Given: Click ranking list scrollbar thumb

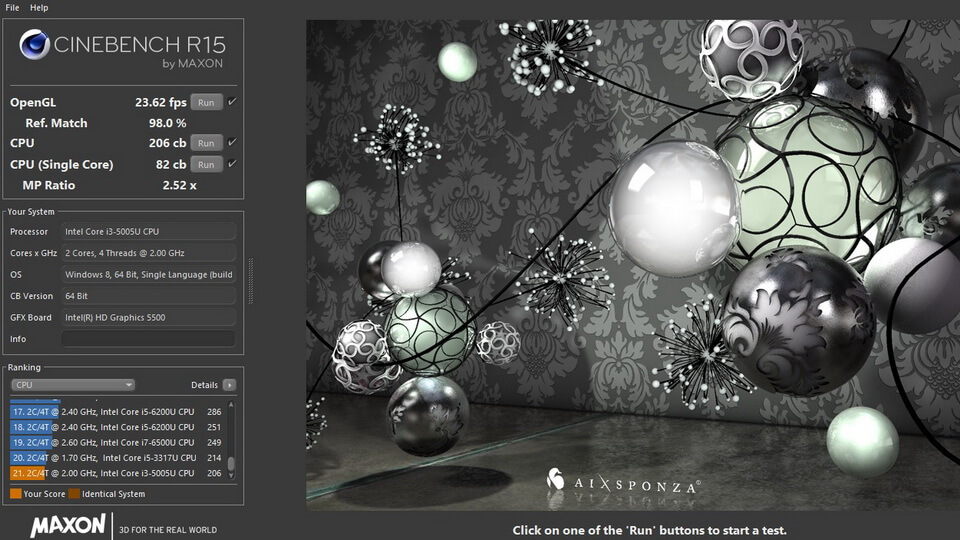Looking at the screenshot, I should pos(231,463).
